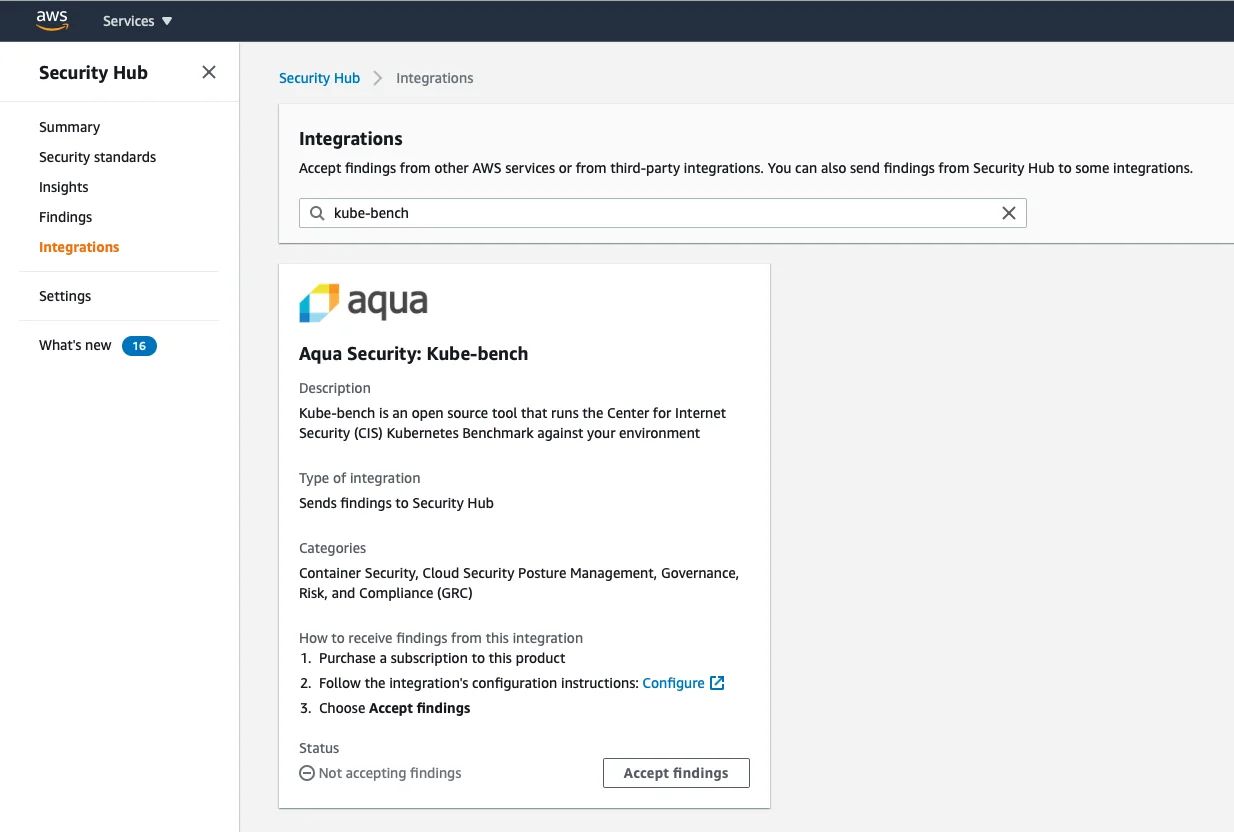The image size is (1234, 832).
Task: Click the AWS home logo
Action: point(51,20)
